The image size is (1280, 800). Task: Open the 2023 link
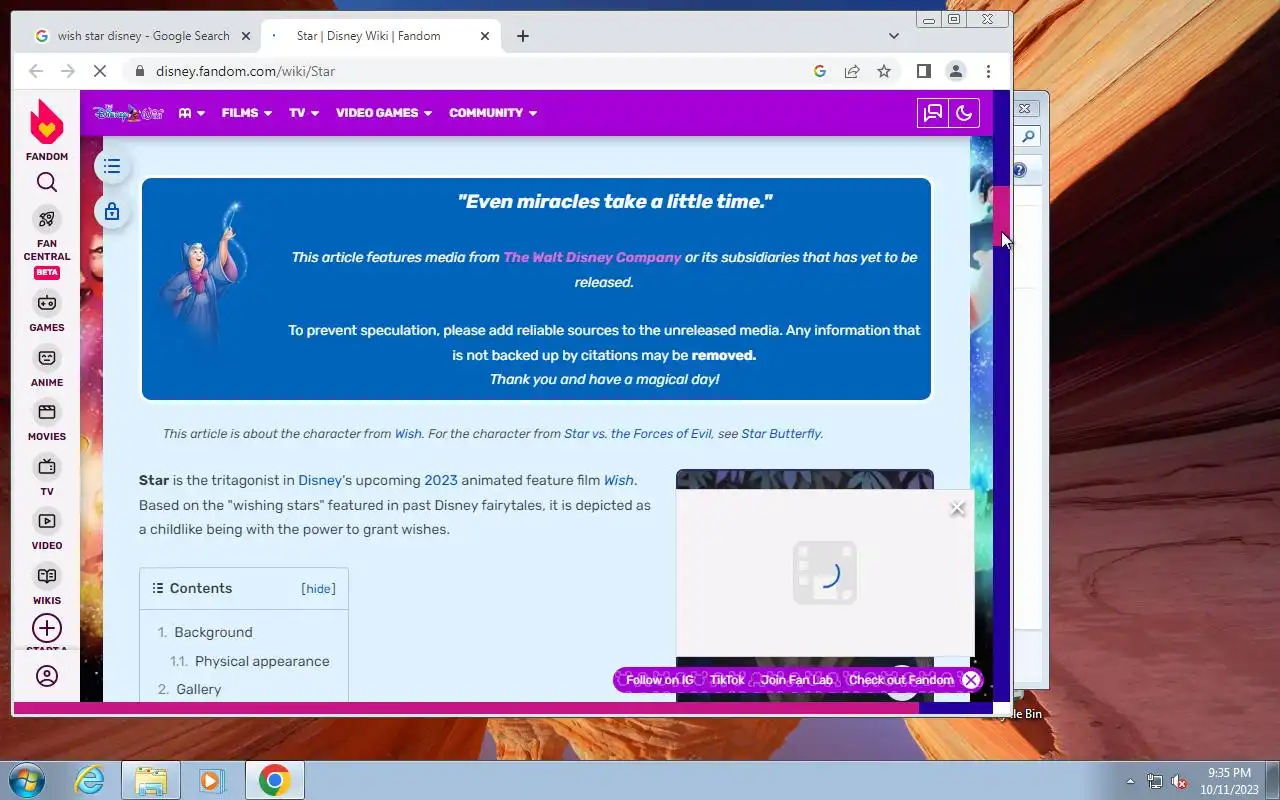coord(441,480)
